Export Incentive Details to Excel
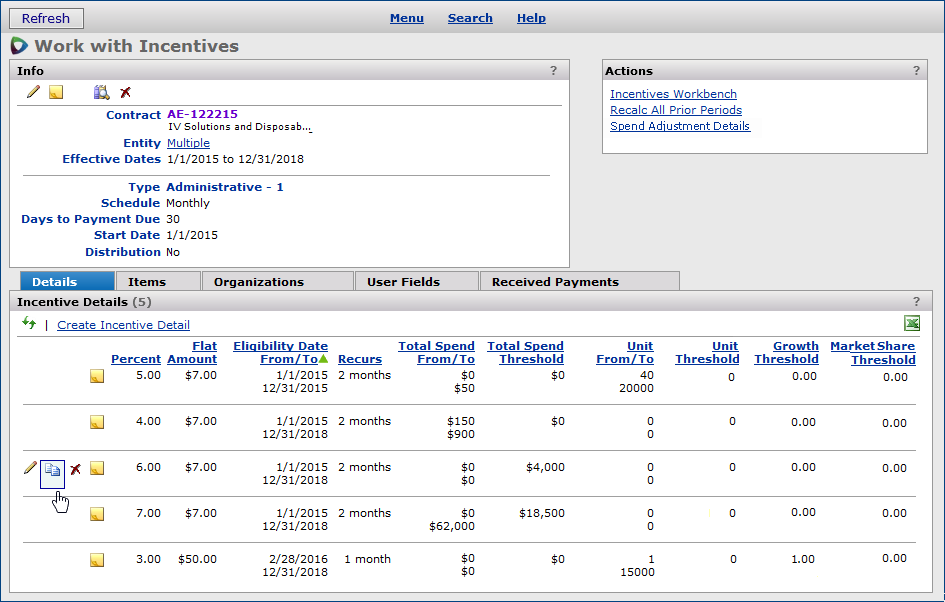 (x=911, y=323)
